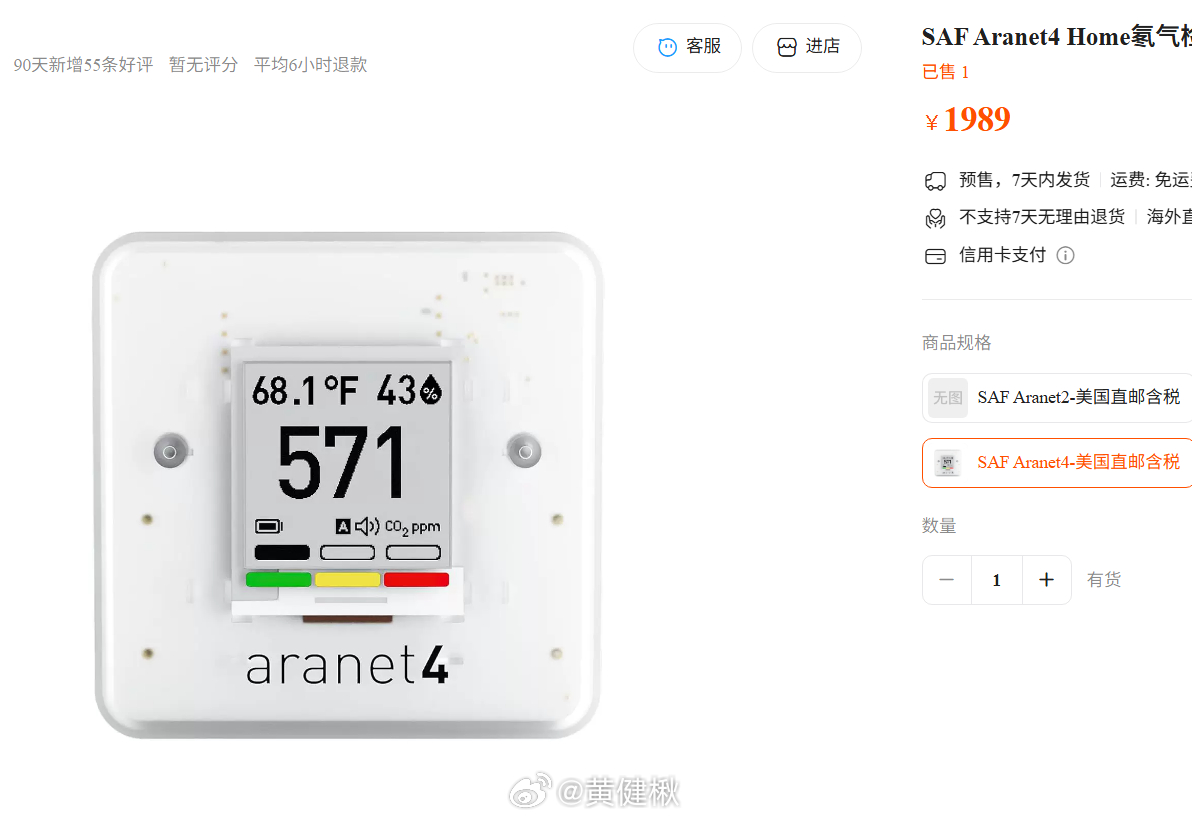Click the return policy icon beside 不支持7天无理由退货
Image resolution: width=1192 pixels, height=820 pixels.
point(935,218)
